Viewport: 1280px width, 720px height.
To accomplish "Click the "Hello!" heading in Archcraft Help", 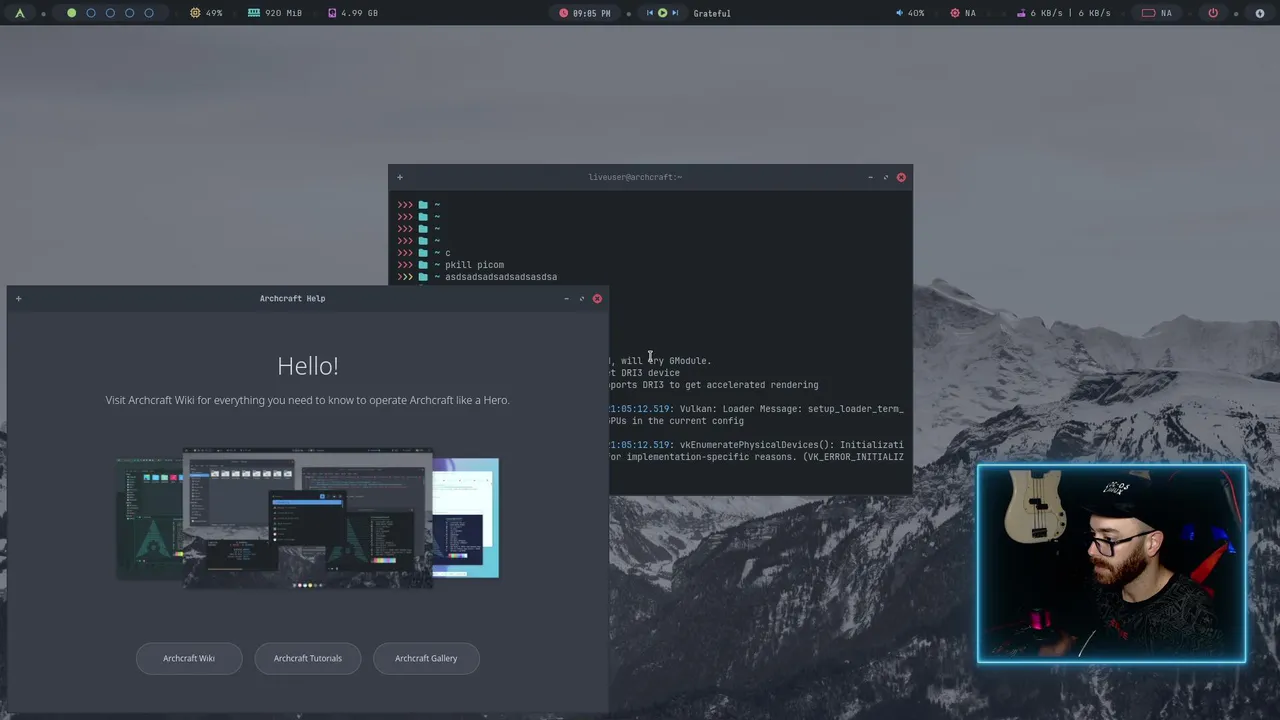I will click(x=308, y=366).
